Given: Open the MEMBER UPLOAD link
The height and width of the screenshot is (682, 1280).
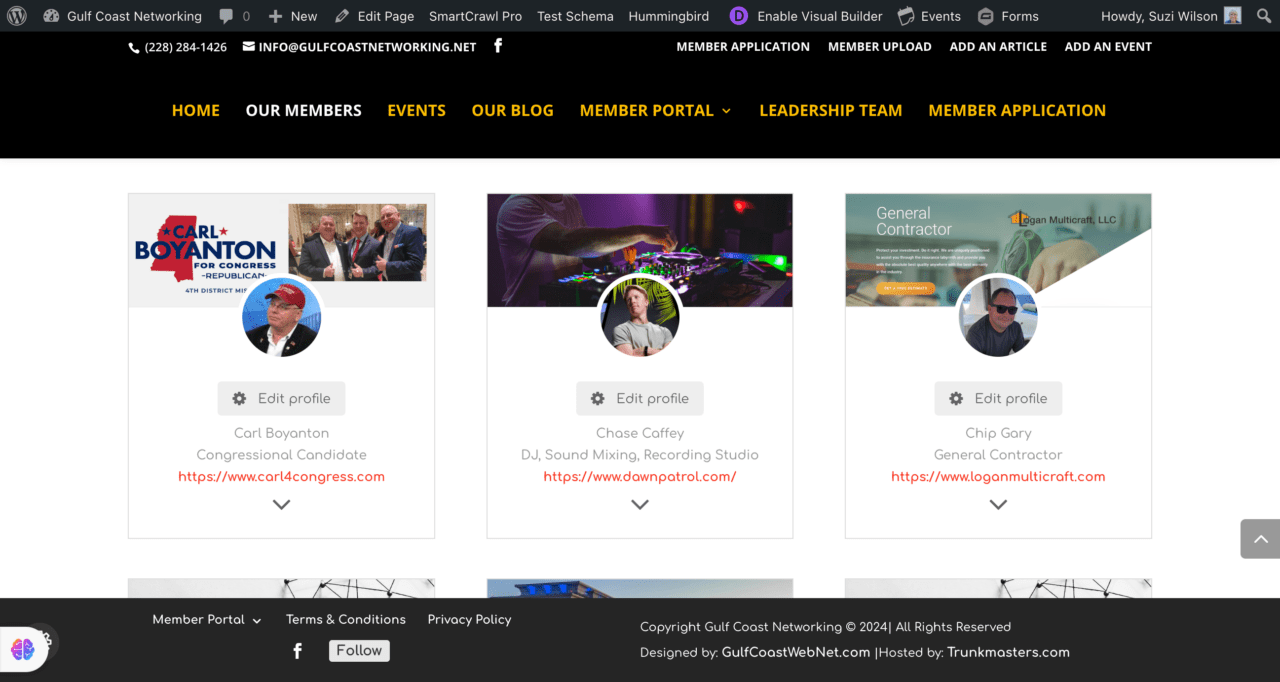Looking at the screenshot, I should (880, 47).
